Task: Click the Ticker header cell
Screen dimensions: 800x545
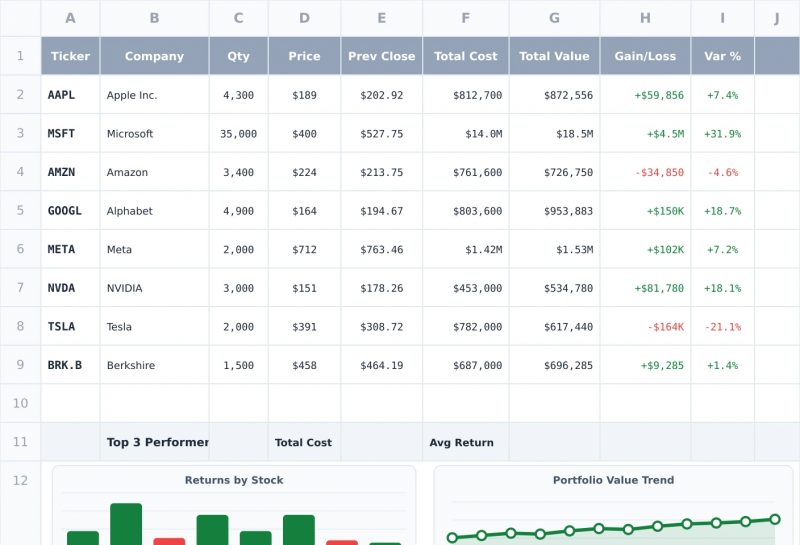Action: point(70,56)
